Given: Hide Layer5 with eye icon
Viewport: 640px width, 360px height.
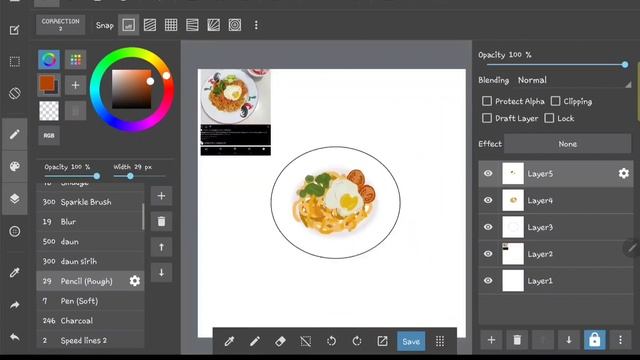Looking at the screenshot, I should (x=488, y=173).
